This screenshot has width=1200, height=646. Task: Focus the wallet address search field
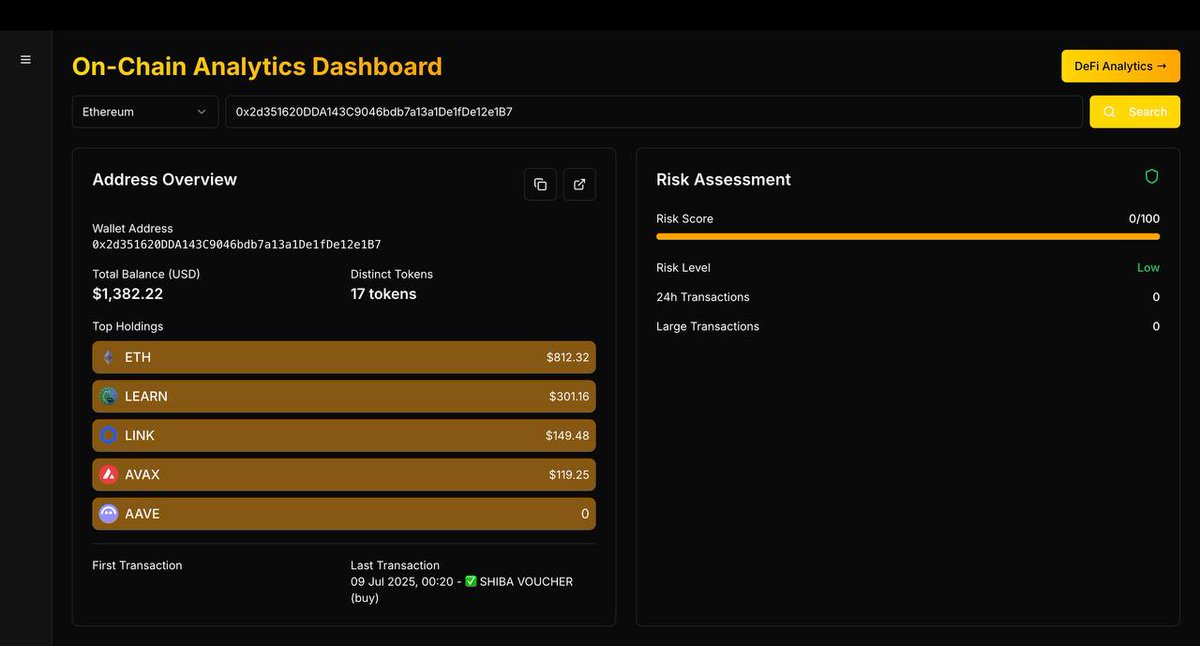[654, 112]
